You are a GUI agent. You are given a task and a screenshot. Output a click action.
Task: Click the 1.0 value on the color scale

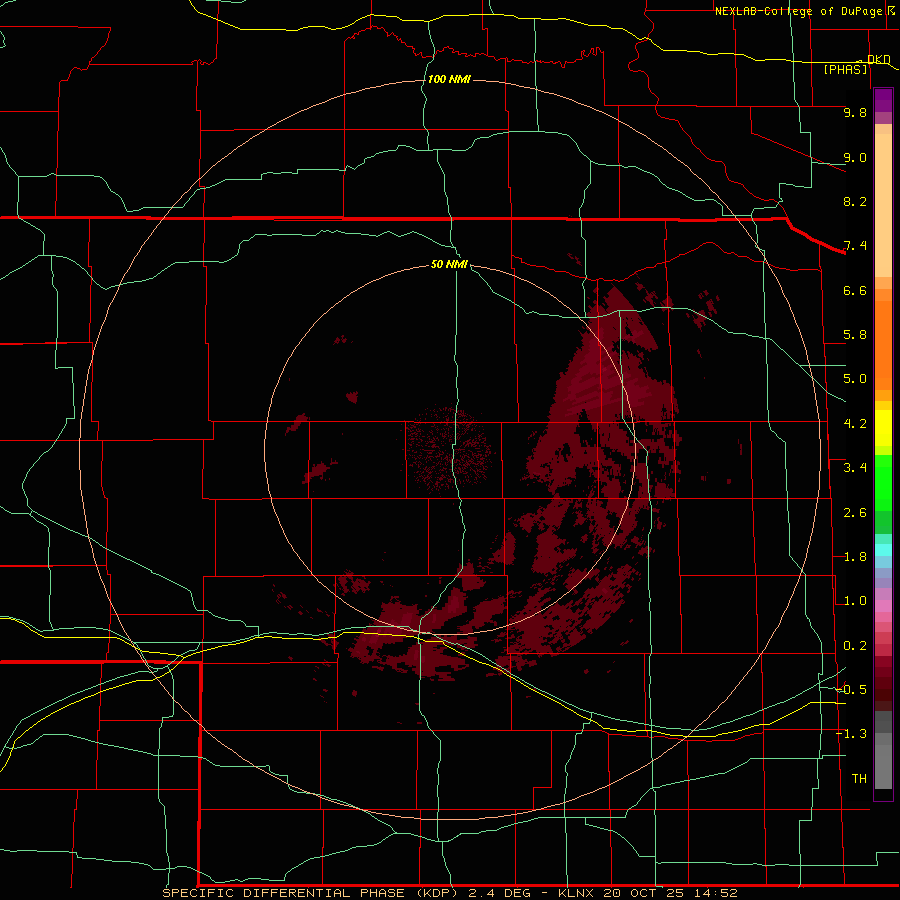point(855,601)
